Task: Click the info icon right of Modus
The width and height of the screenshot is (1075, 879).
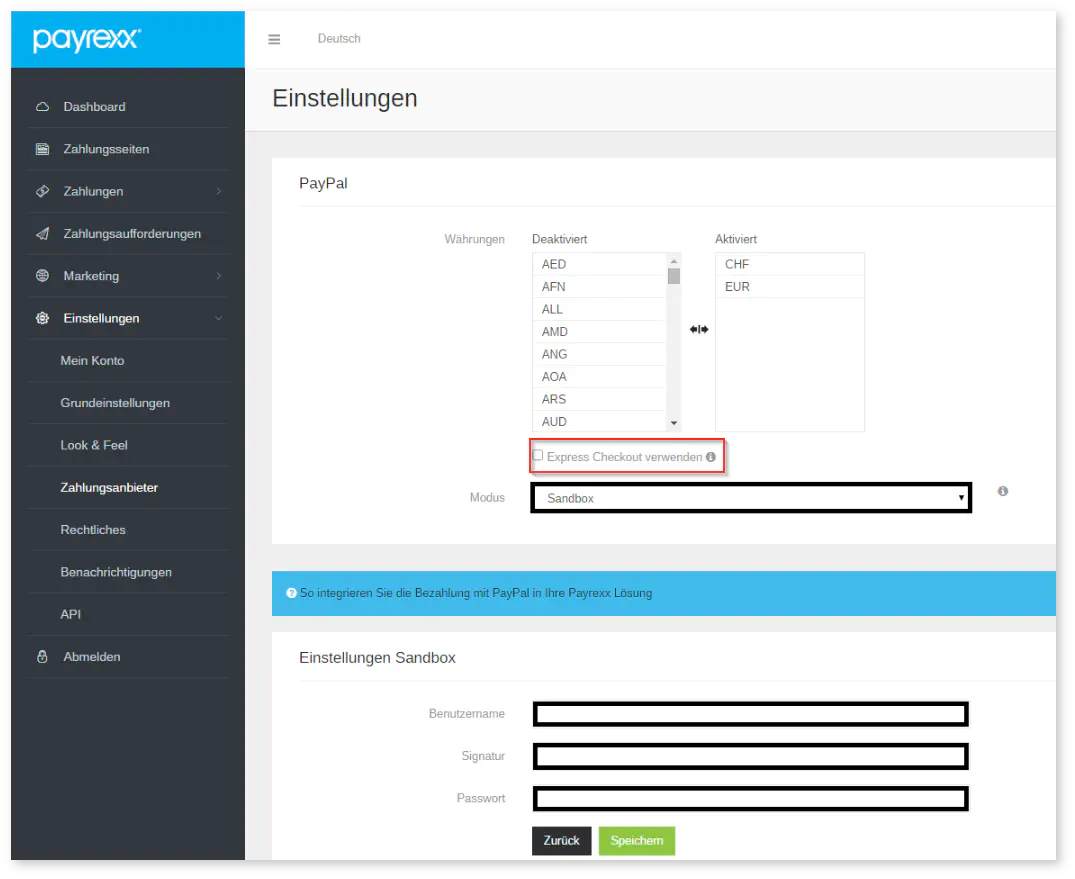Action: (x=1002, y=491)
